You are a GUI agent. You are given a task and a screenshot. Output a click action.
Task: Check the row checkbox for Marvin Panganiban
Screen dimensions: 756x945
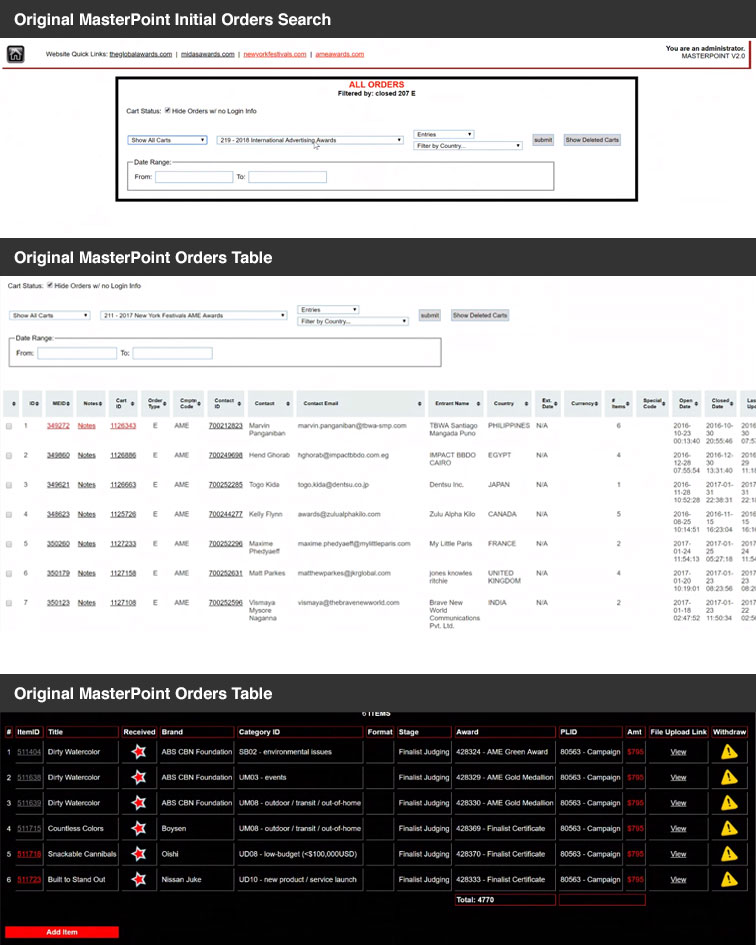coord(10,426)
